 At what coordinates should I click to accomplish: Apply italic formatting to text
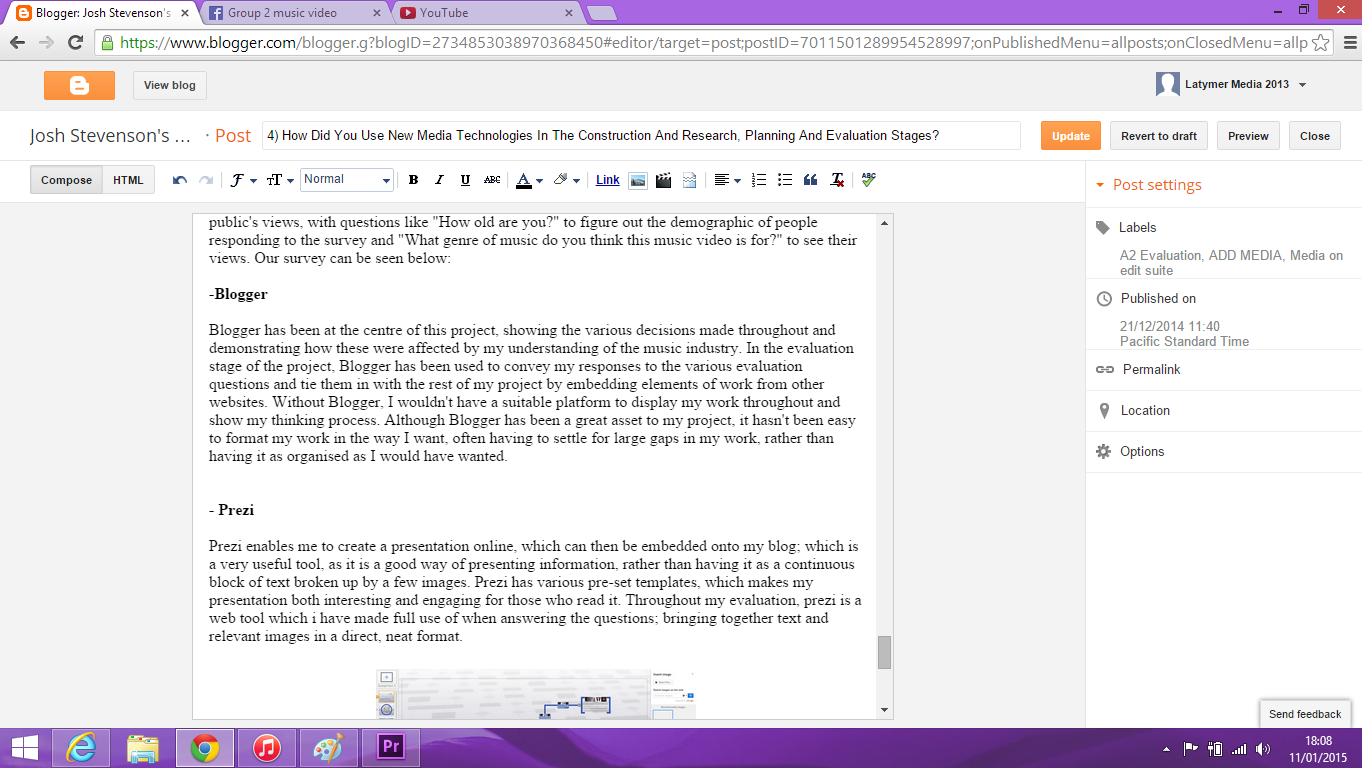[439, 180]
